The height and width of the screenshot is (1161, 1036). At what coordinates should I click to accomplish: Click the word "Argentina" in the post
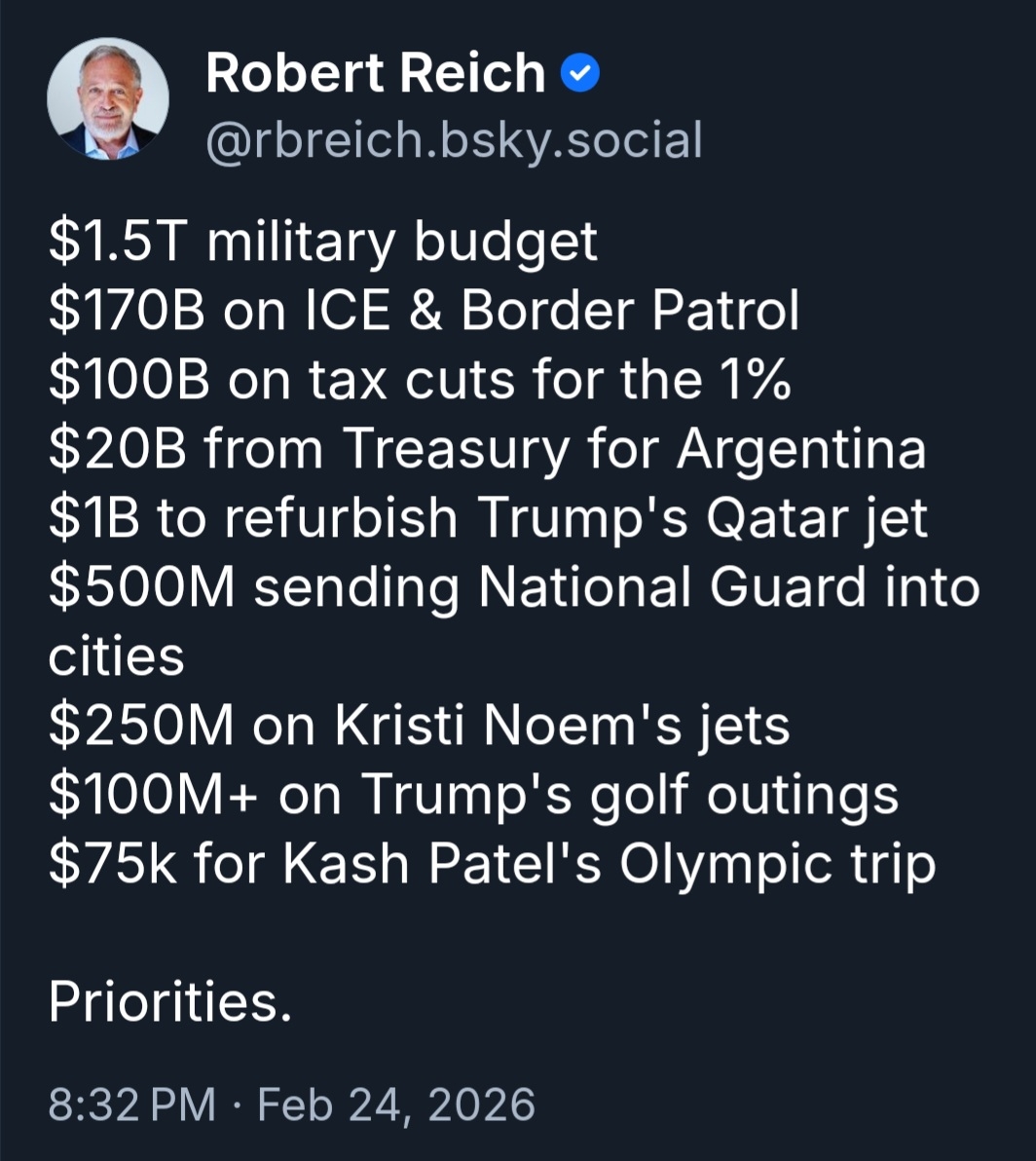coord(800,449)
